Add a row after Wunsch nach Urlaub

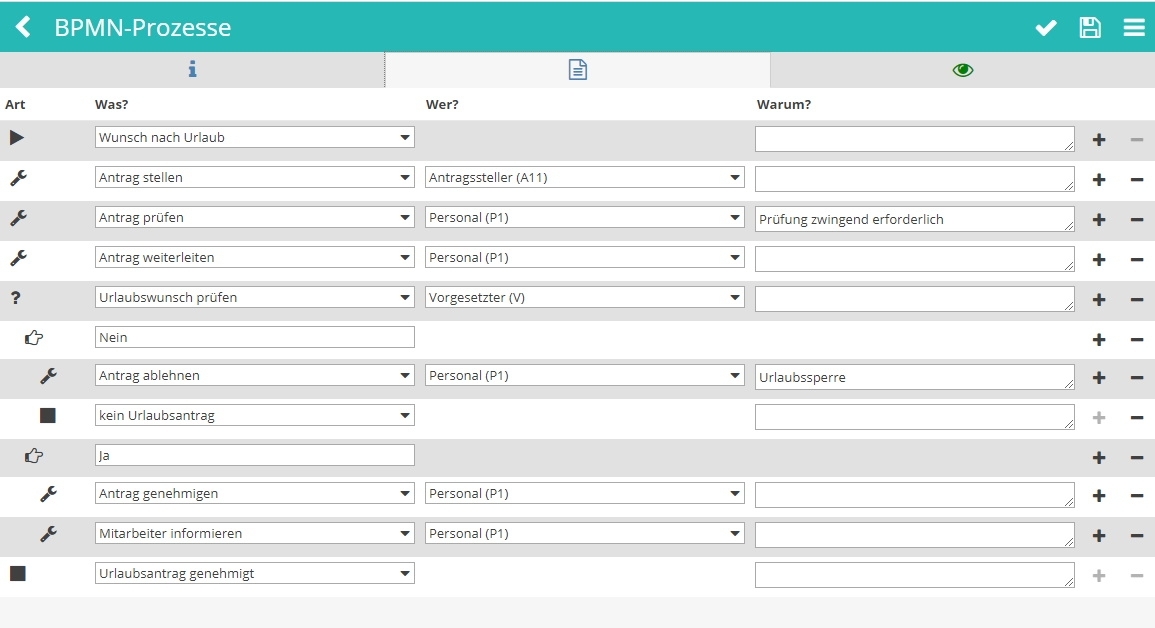click(1099, 140)
